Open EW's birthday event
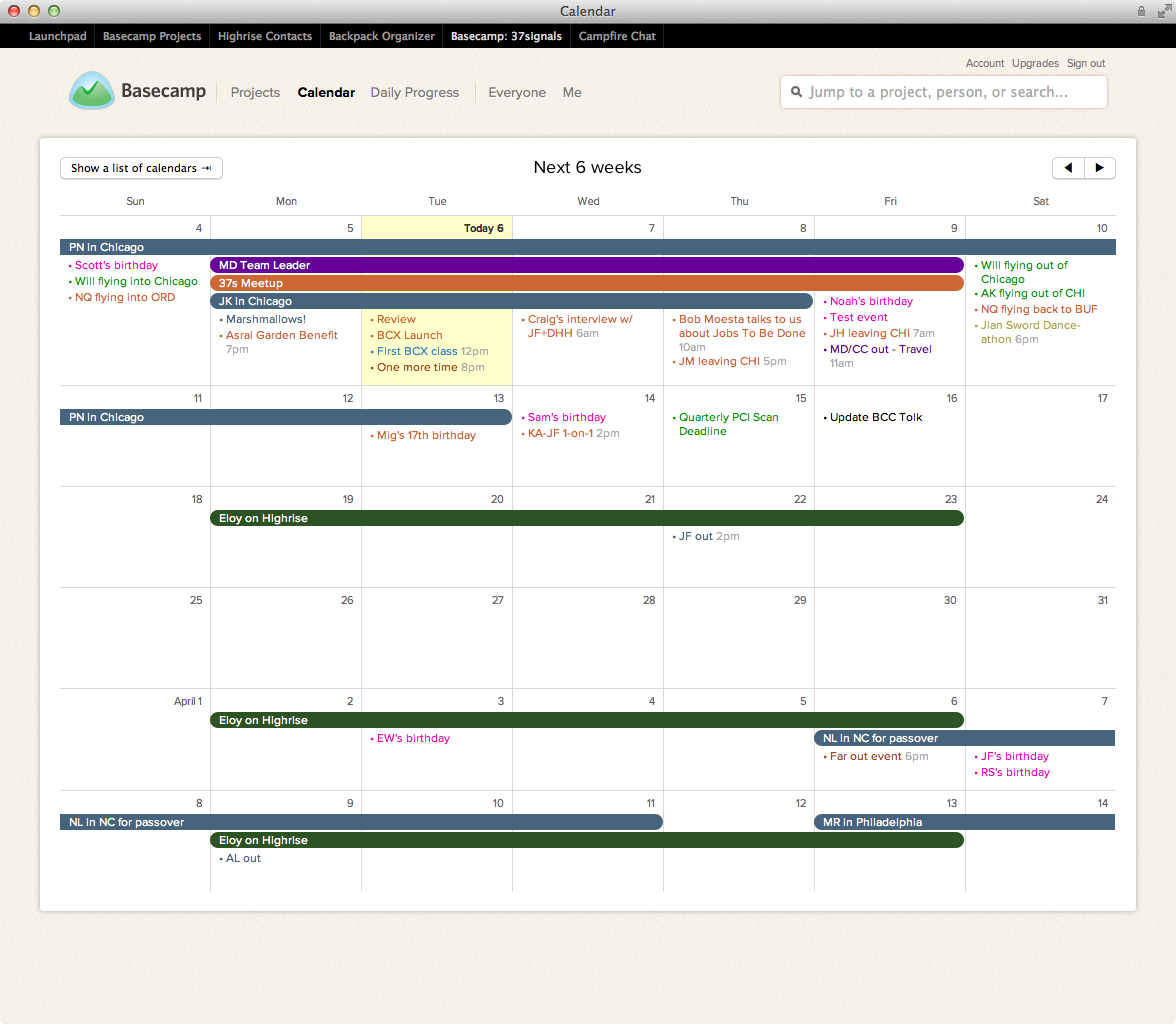 (x=413, y=738)
